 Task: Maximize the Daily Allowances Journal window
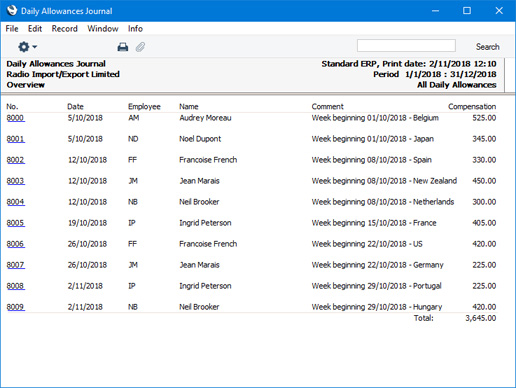coord(467,11)
